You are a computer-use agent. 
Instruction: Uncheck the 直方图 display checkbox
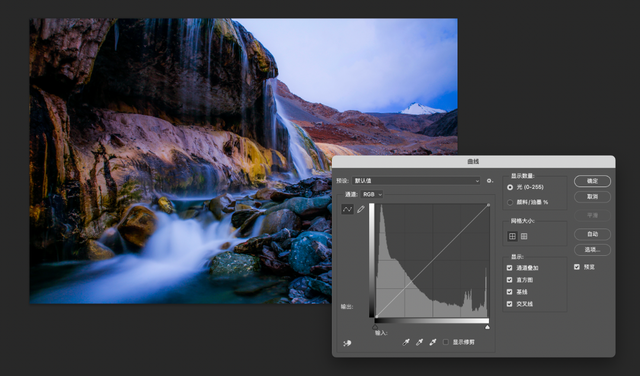pyautogui.click(x=509, y=280)
